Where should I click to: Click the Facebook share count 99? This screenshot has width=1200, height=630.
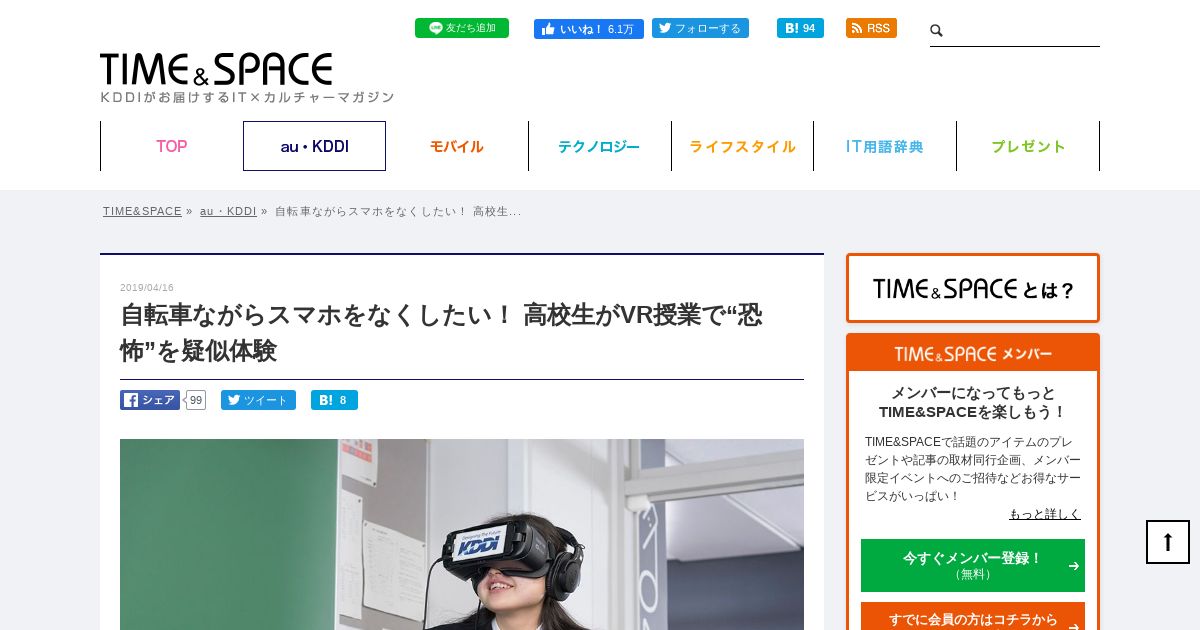(196, 400)
